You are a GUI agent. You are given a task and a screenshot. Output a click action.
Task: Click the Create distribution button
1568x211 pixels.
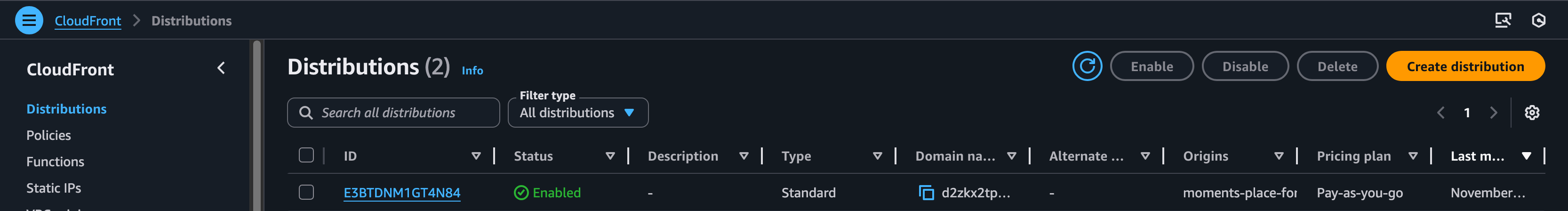(x=1464, y=66)
